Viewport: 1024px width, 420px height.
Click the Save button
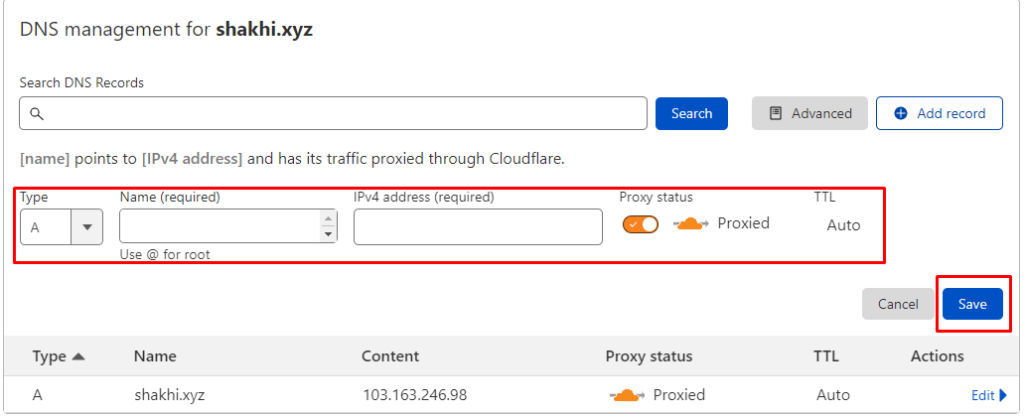[x=972, y=304]
